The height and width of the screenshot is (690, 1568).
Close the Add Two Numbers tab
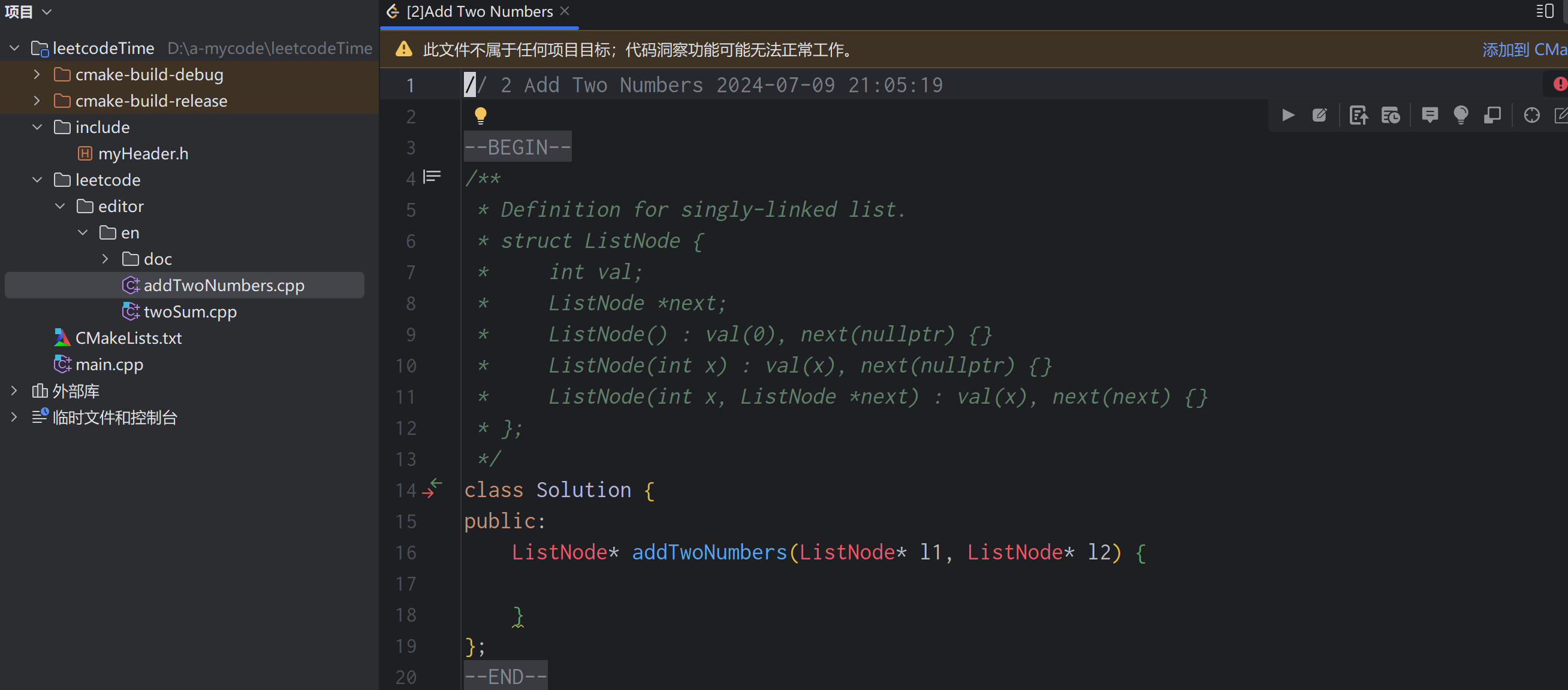pyautogui.click(x=564, y=11)
